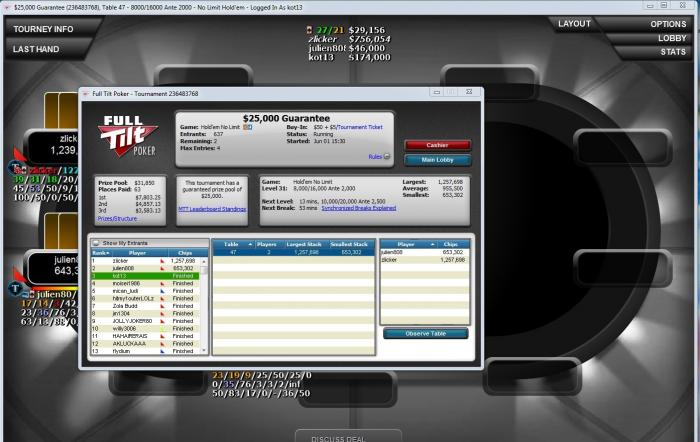700x442 pixels.
Task: Open the Last Hand history
Action: 36,49
